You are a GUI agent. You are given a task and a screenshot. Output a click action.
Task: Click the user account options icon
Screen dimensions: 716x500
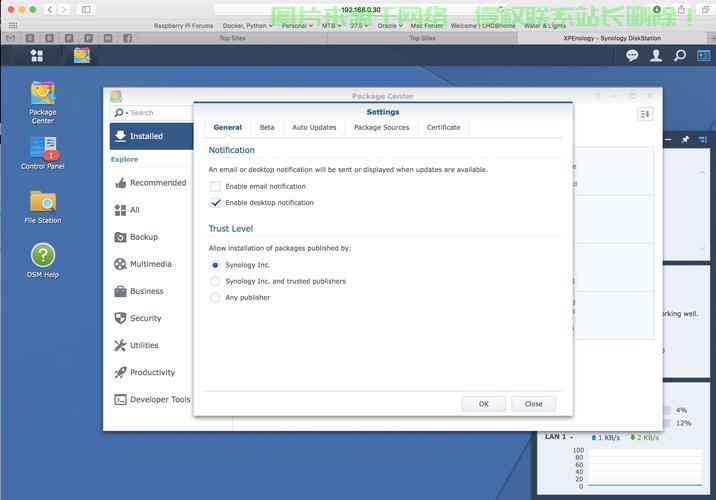(x=656, y=56)
